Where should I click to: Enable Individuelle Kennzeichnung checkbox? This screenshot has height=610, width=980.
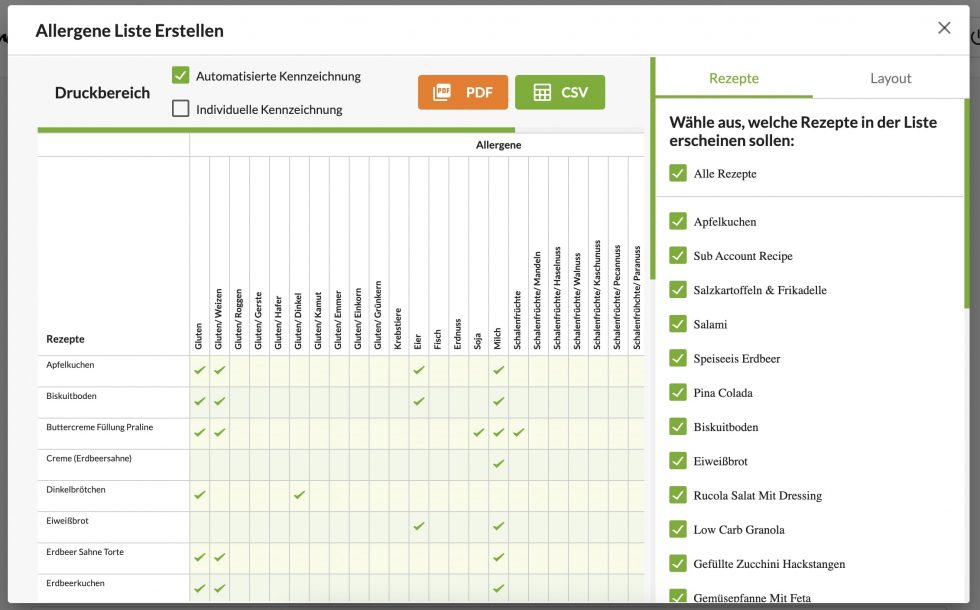[x=181, y=109]
